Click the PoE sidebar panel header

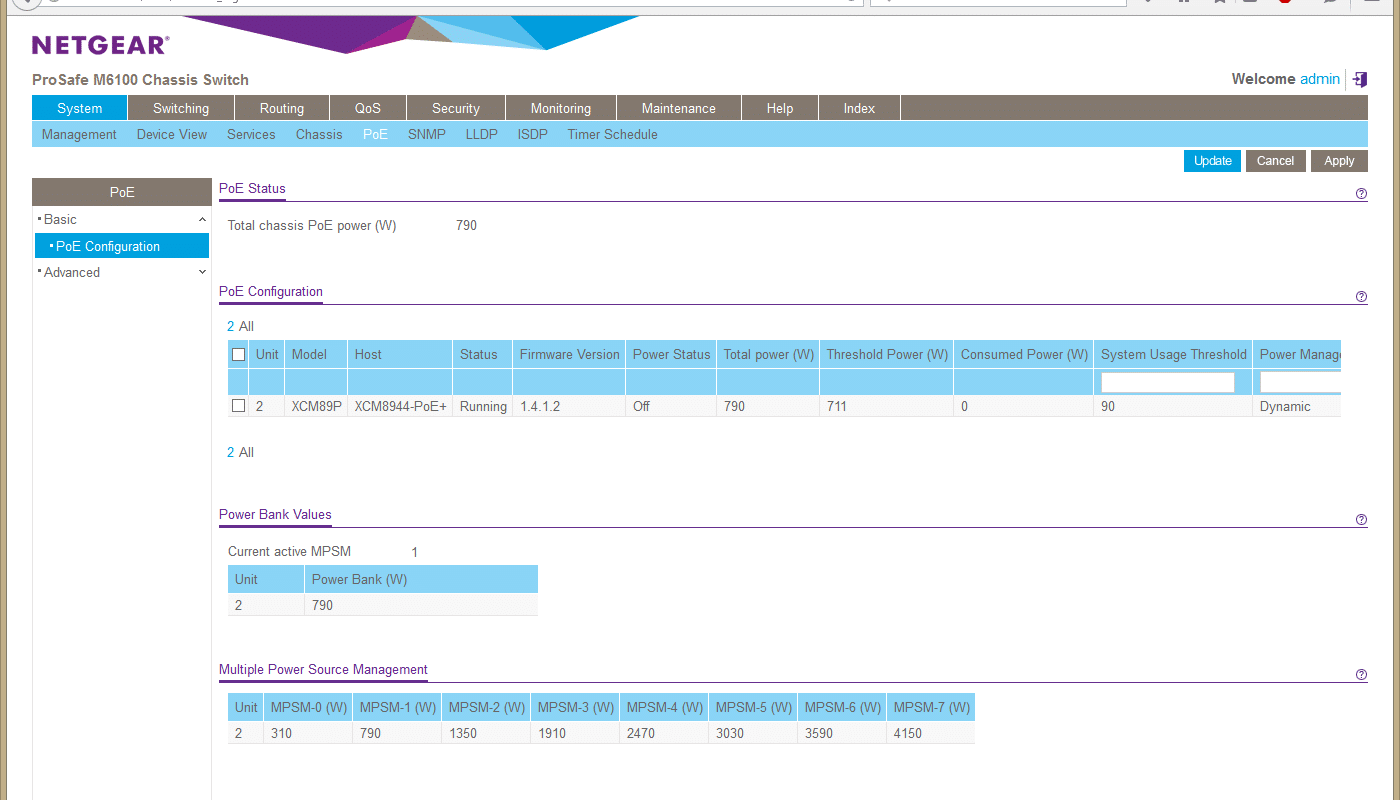(x=122, y=192)
